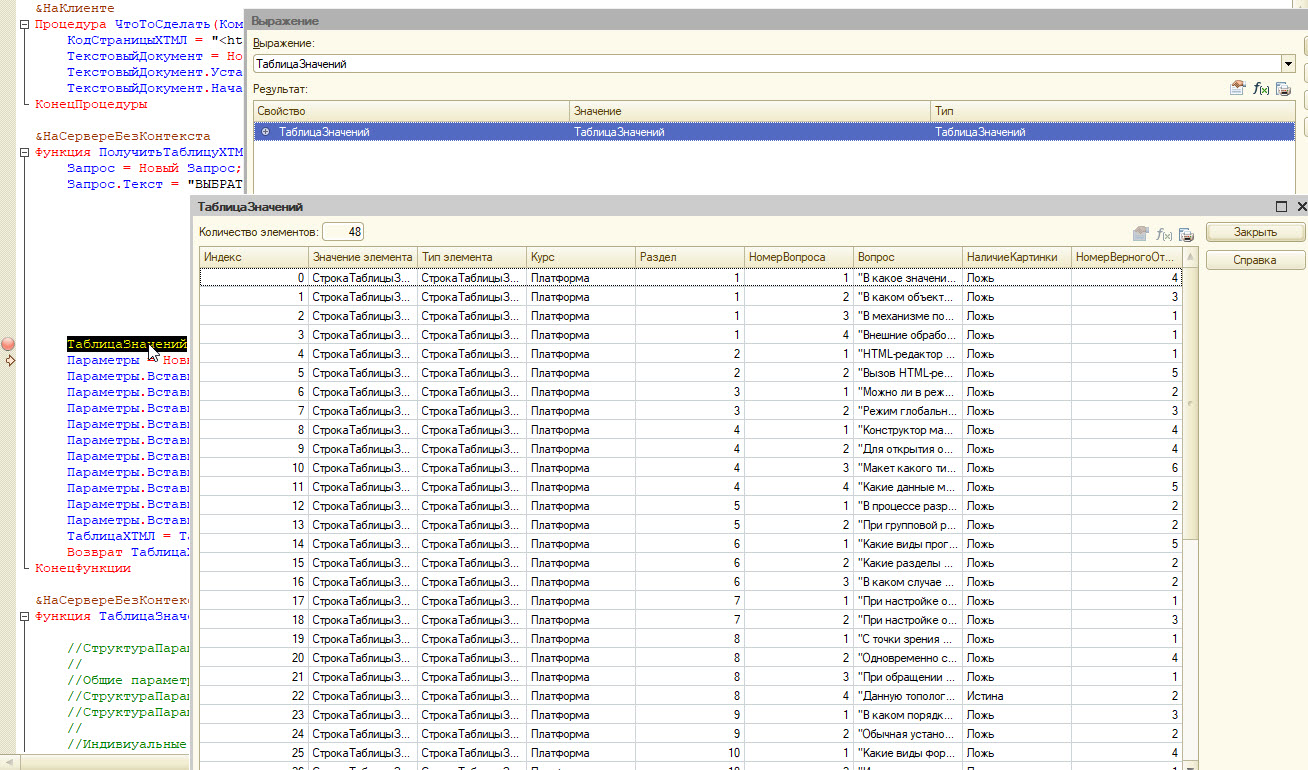Click the НомерВопроса column header

pyautogui.click(x=799, y=257)
